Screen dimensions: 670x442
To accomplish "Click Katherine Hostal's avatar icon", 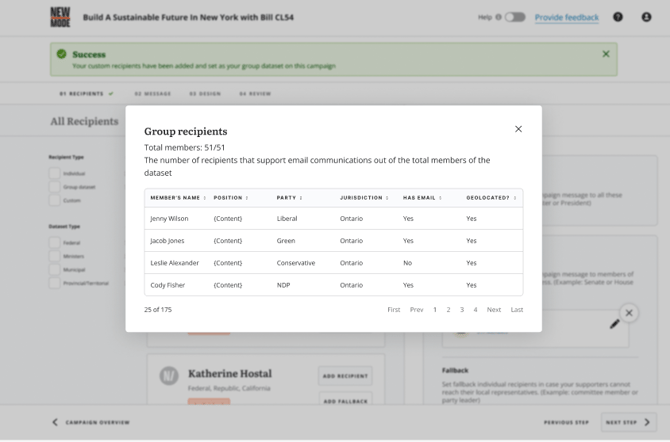I will [x=169, y=375].
